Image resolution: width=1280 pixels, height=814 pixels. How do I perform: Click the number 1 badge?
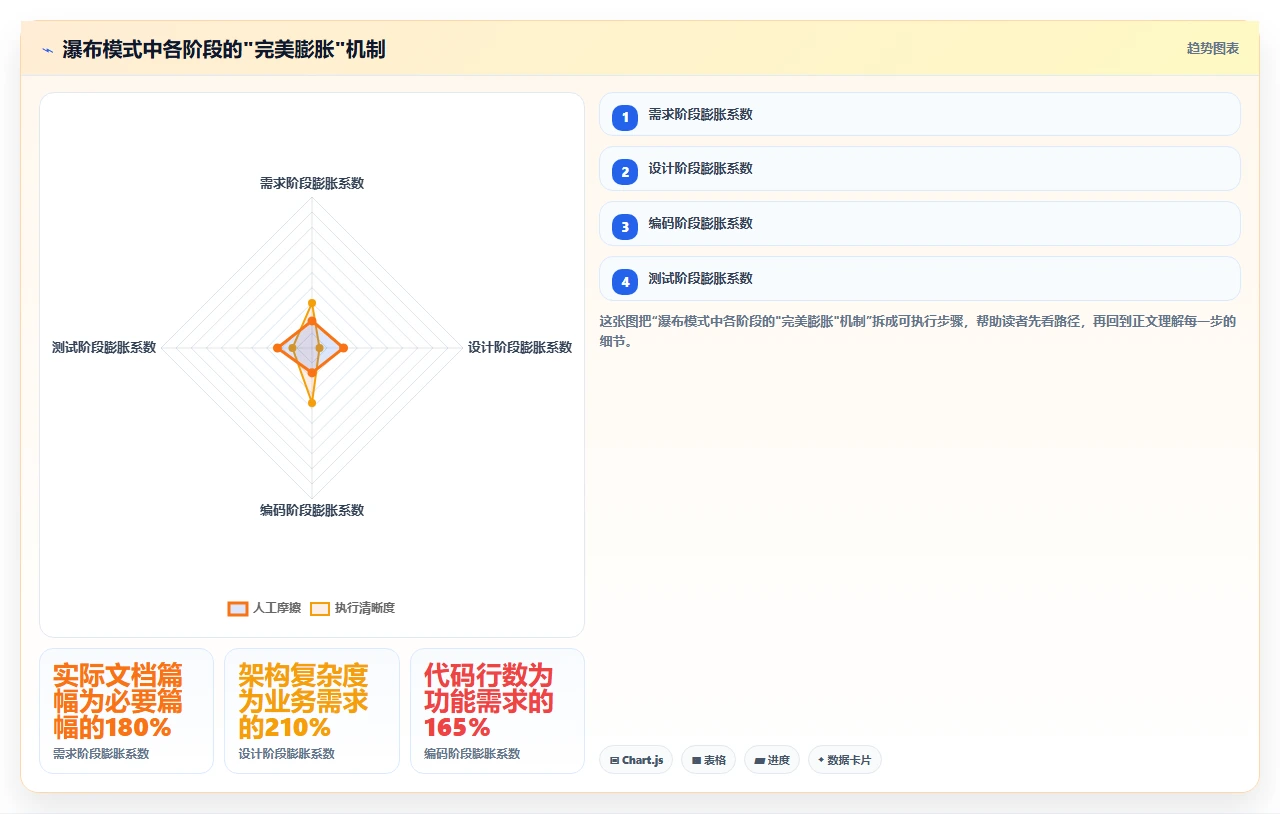point(625,117)
